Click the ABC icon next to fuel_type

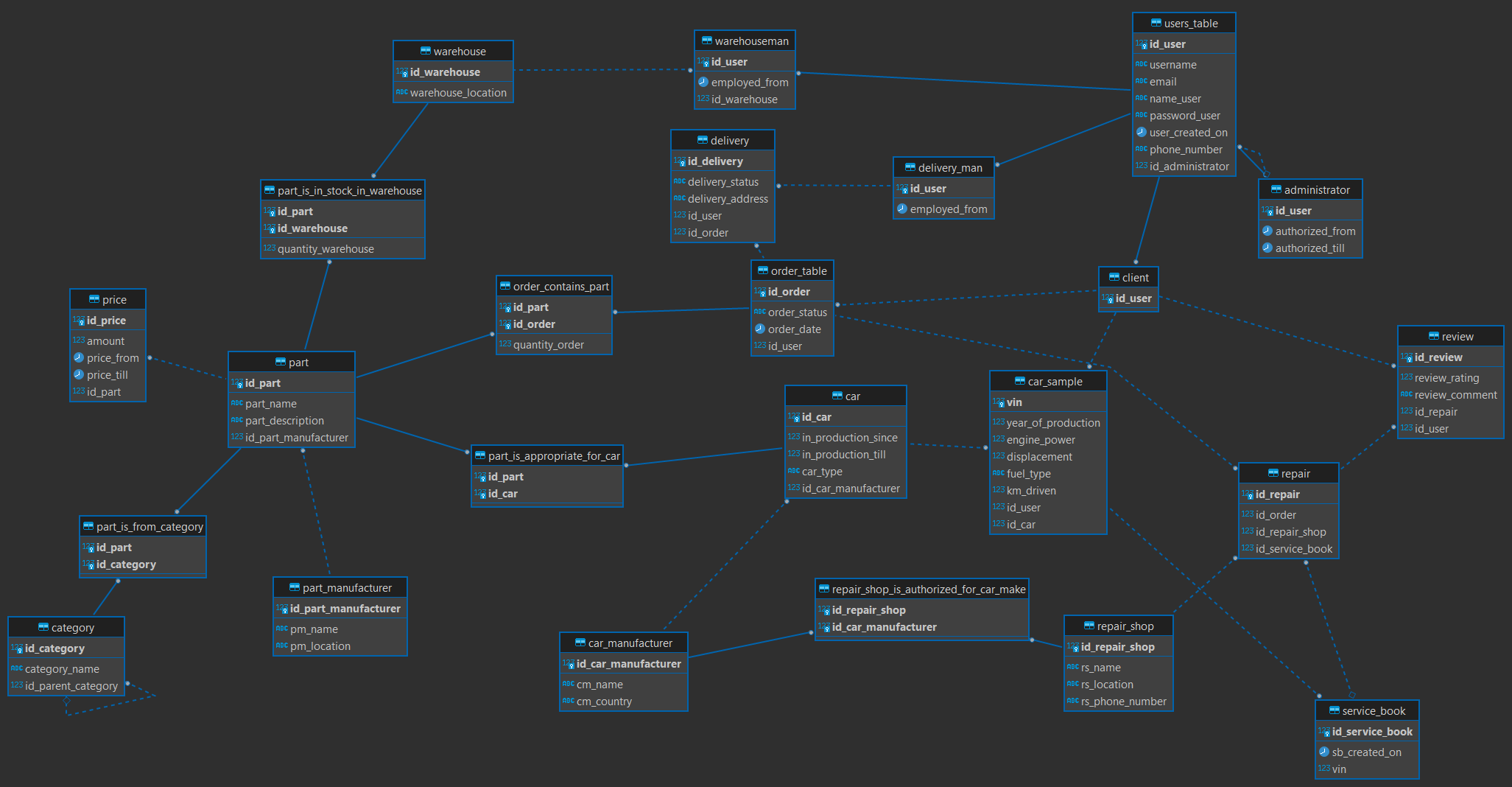tap(998, 474)
